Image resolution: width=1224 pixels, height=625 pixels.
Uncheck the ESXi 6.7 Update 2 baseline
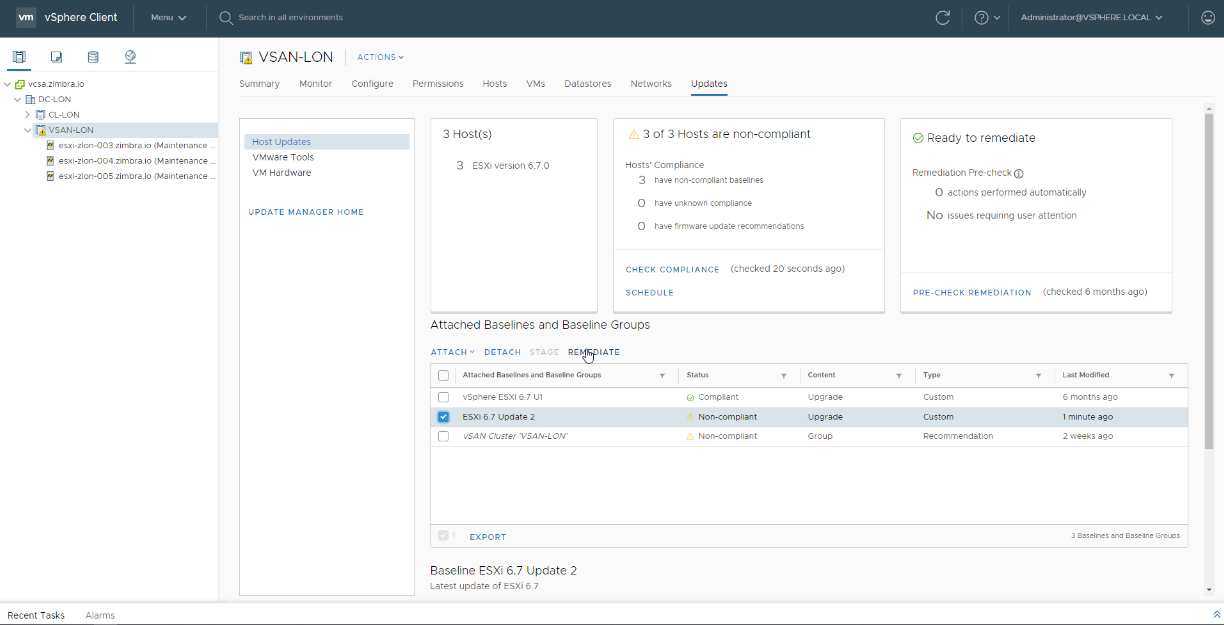[x=444, y=417]
